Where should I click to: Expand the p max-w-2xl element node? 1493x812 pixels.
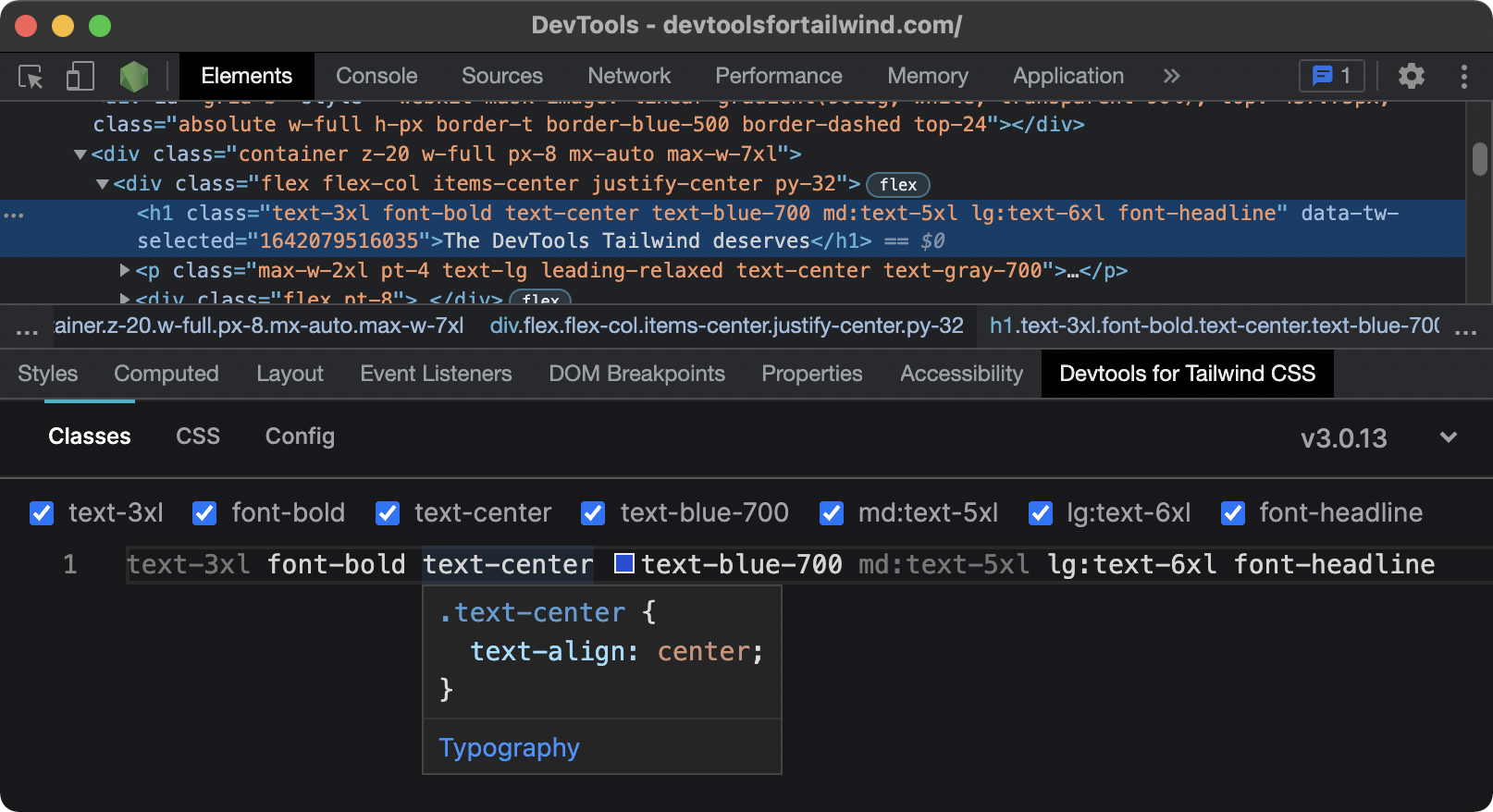point(125,270)
